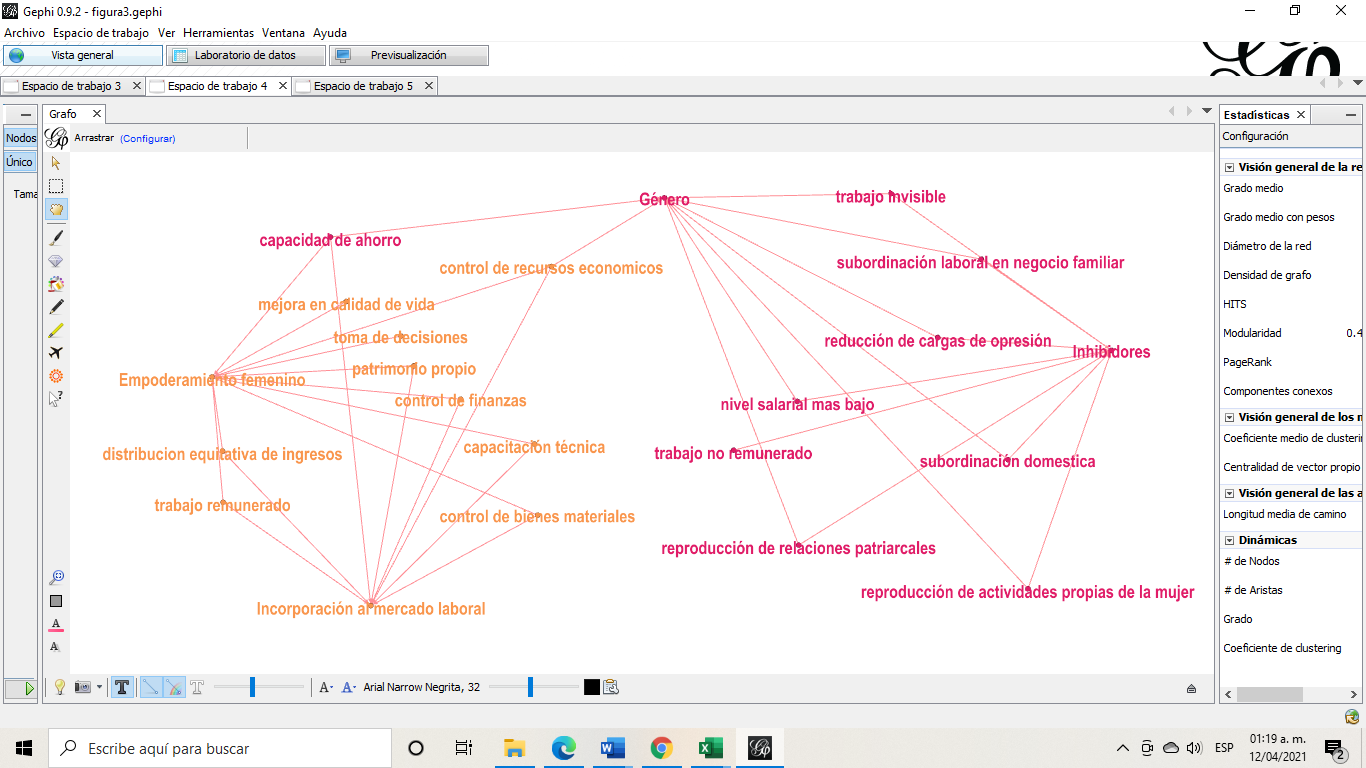Screen dimensions: 1366x768
Task: Pick the airplane shortest path tool
Action: click(56, 352)
